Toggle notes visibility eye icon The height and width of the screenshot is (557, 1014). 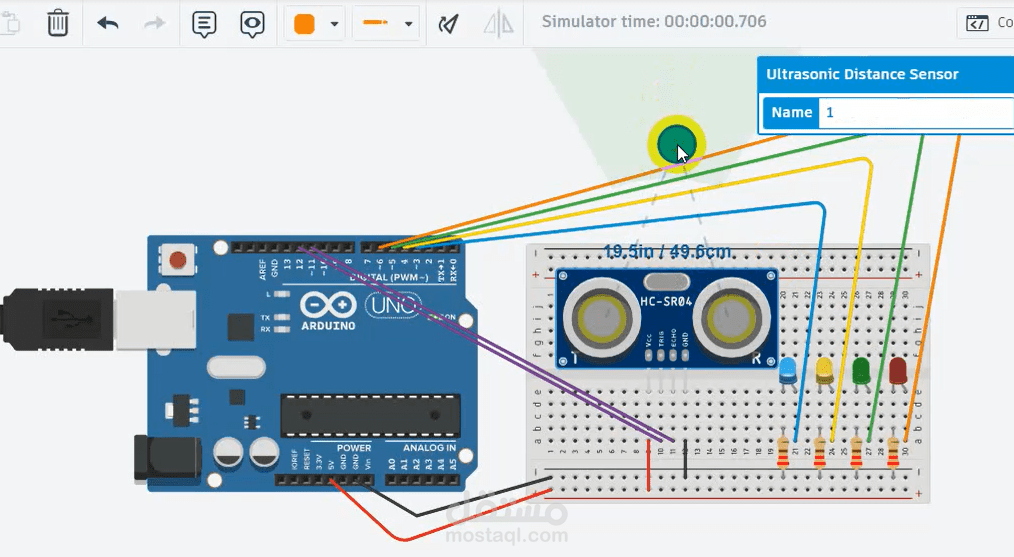point(252,25)
